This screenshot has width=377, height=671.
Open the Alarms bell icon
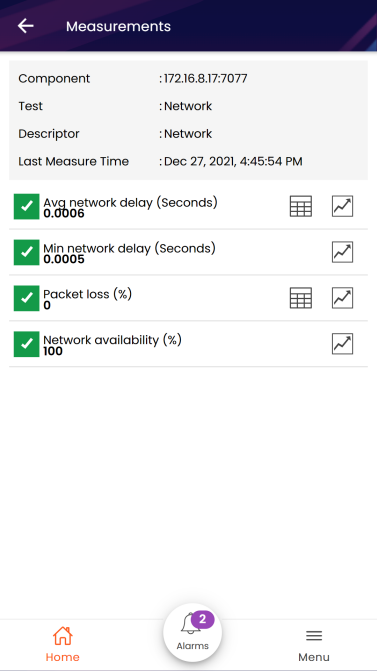(x=190, y=625)
